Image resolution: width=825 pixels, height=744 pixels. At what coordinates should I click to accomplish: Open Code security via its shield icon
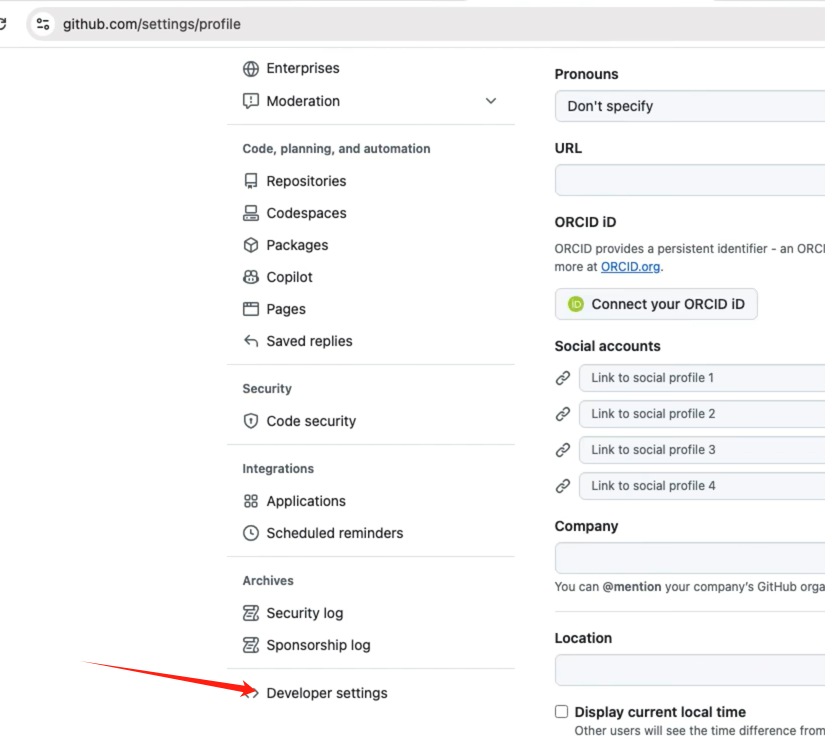point(250,421)
